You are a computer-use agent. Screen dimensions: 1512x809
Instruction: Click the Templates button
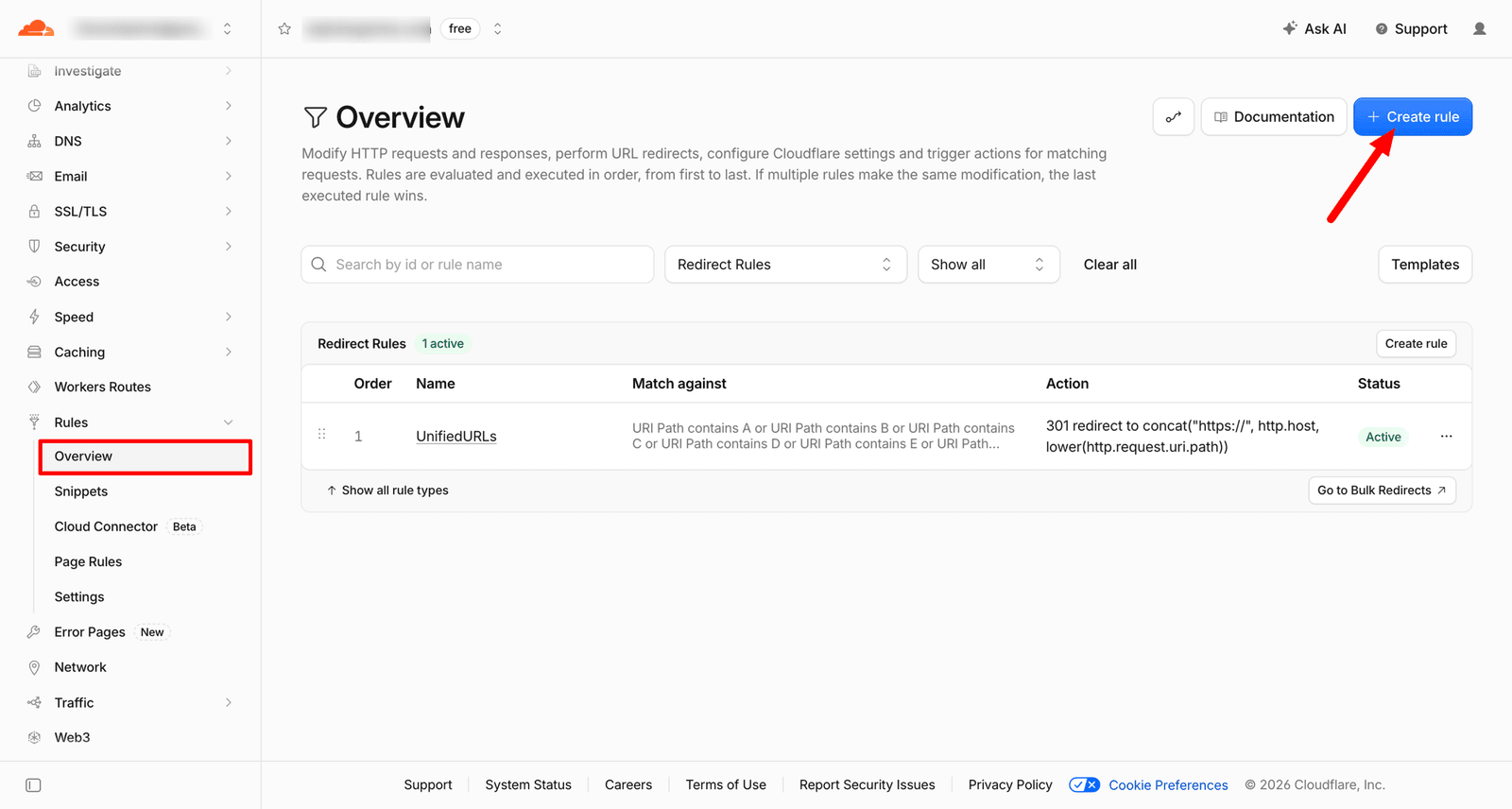1425,265
